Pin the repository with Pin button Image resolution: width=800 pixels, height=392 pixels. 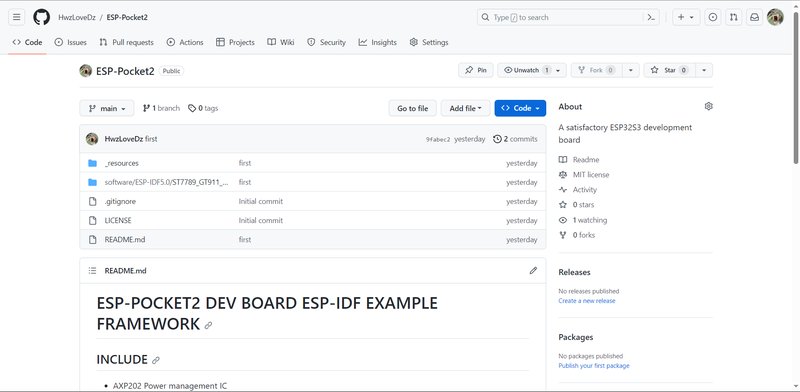click(476, 70)
